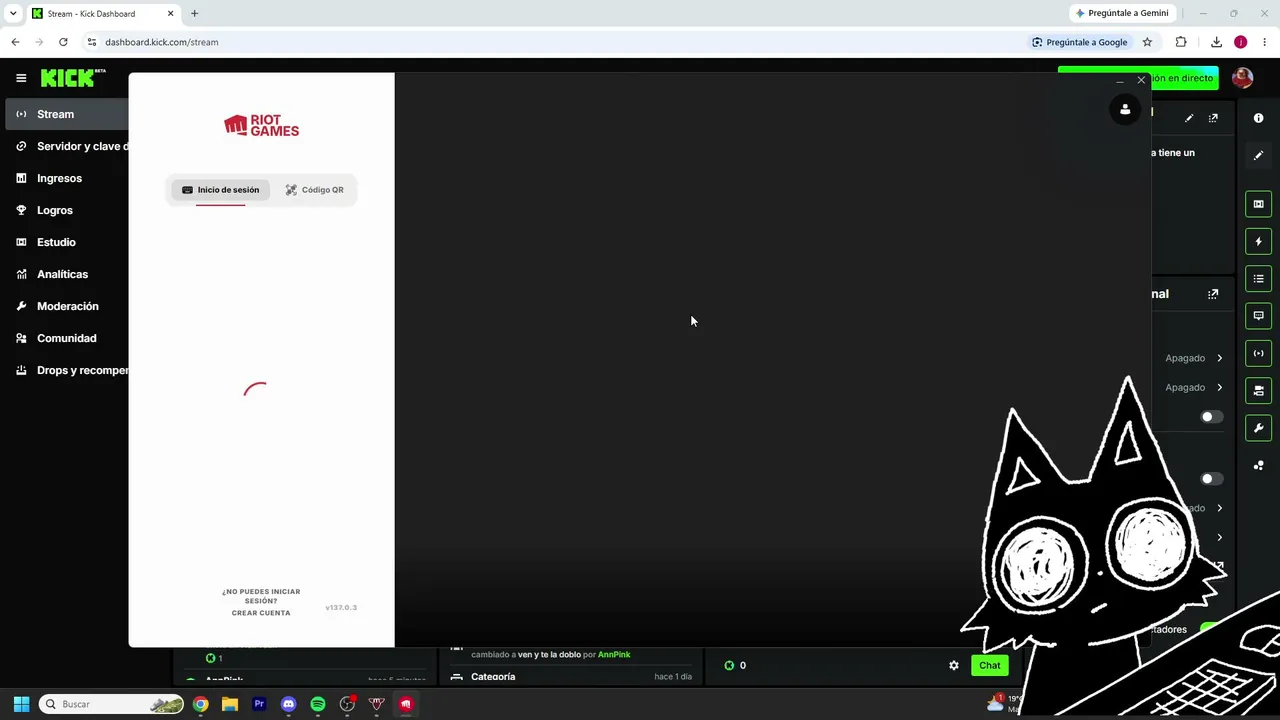Open Riot client account profile icon
This screenshot has height=720, width=1280.
click(x=1125, y=110)
